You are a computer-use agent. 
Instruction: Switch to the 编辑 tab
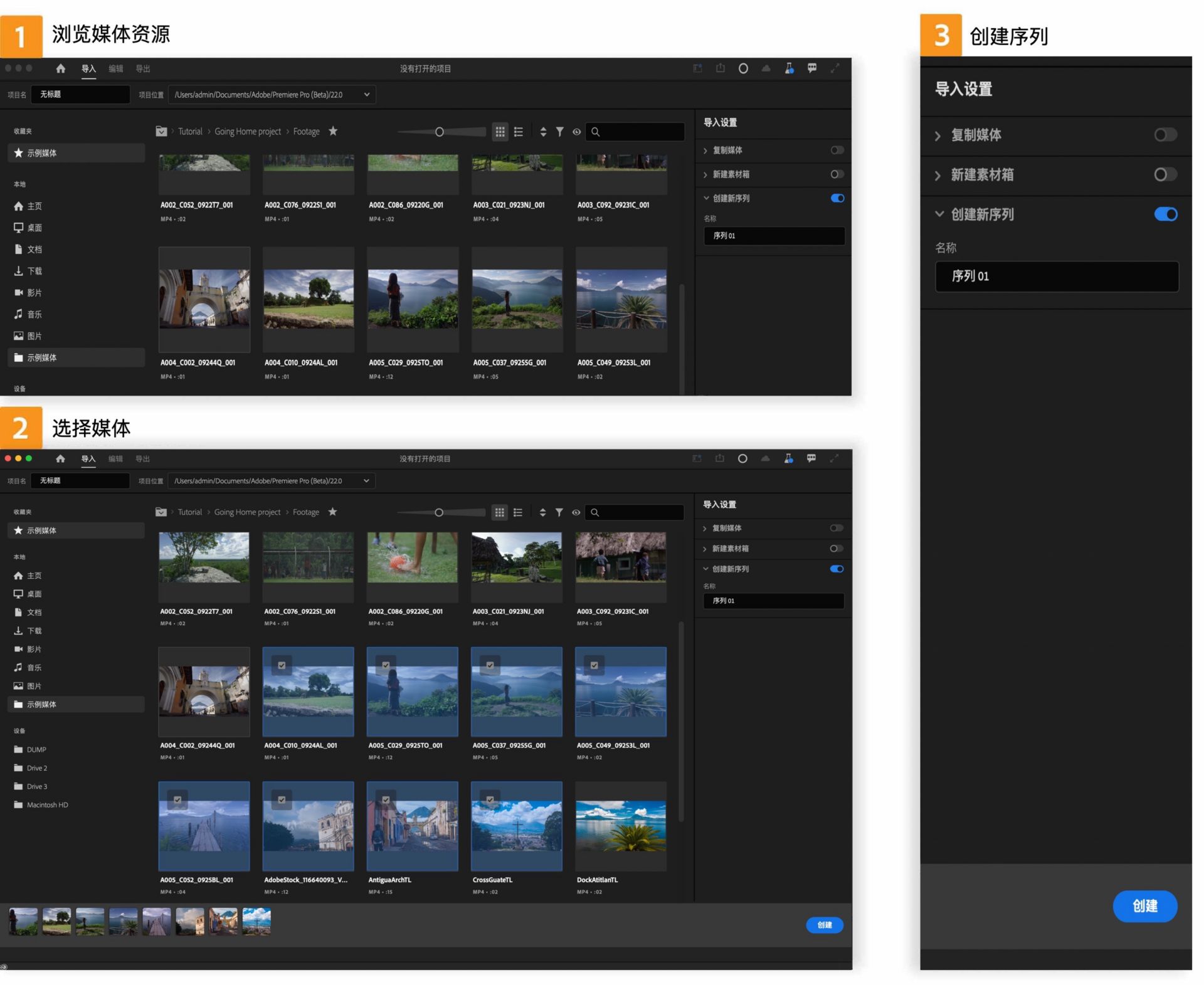[116, 68]
